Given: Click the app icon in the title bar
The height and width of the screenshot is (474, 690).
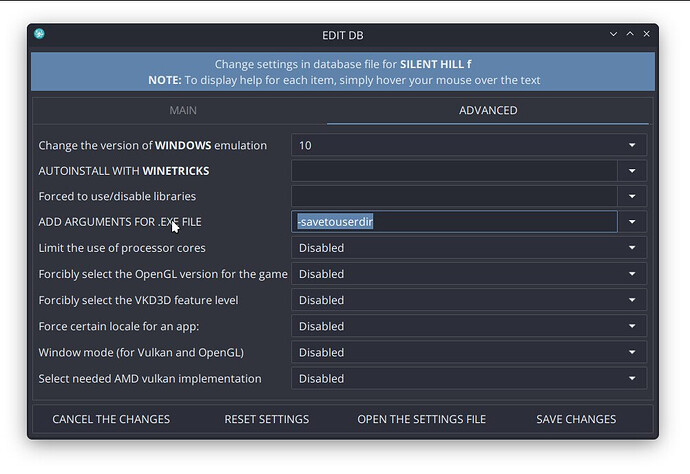Looking at the screenshot, I should tap(40, 35).
